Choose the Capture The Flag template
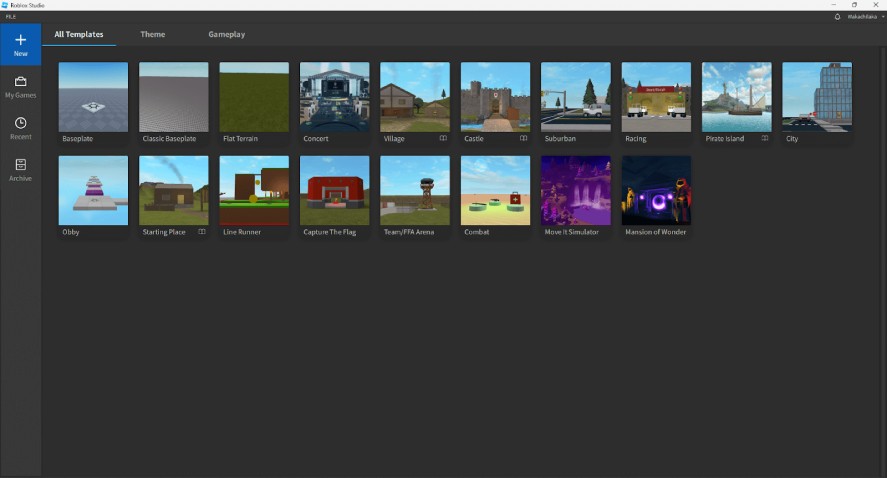Screen dimensions: 887x478 (x=334, y=191)
